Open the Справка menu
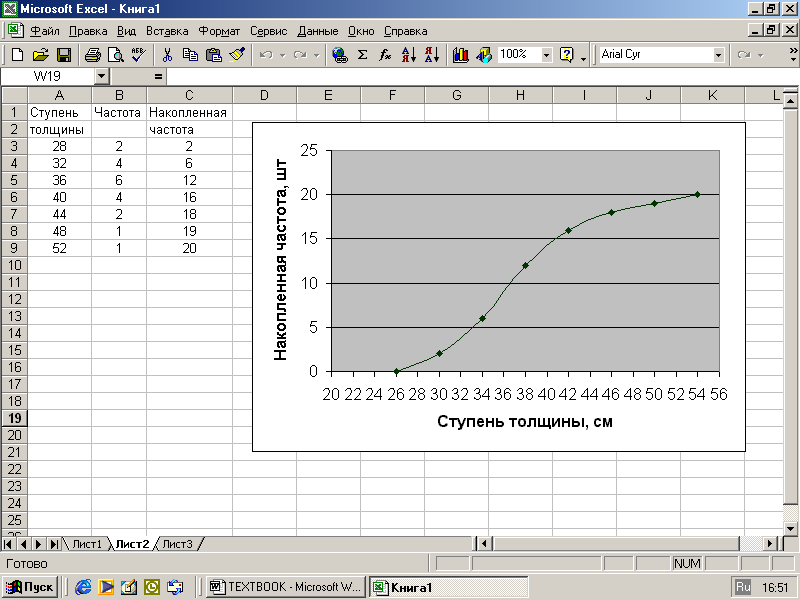The image size is (800, 600). point(405,31)
